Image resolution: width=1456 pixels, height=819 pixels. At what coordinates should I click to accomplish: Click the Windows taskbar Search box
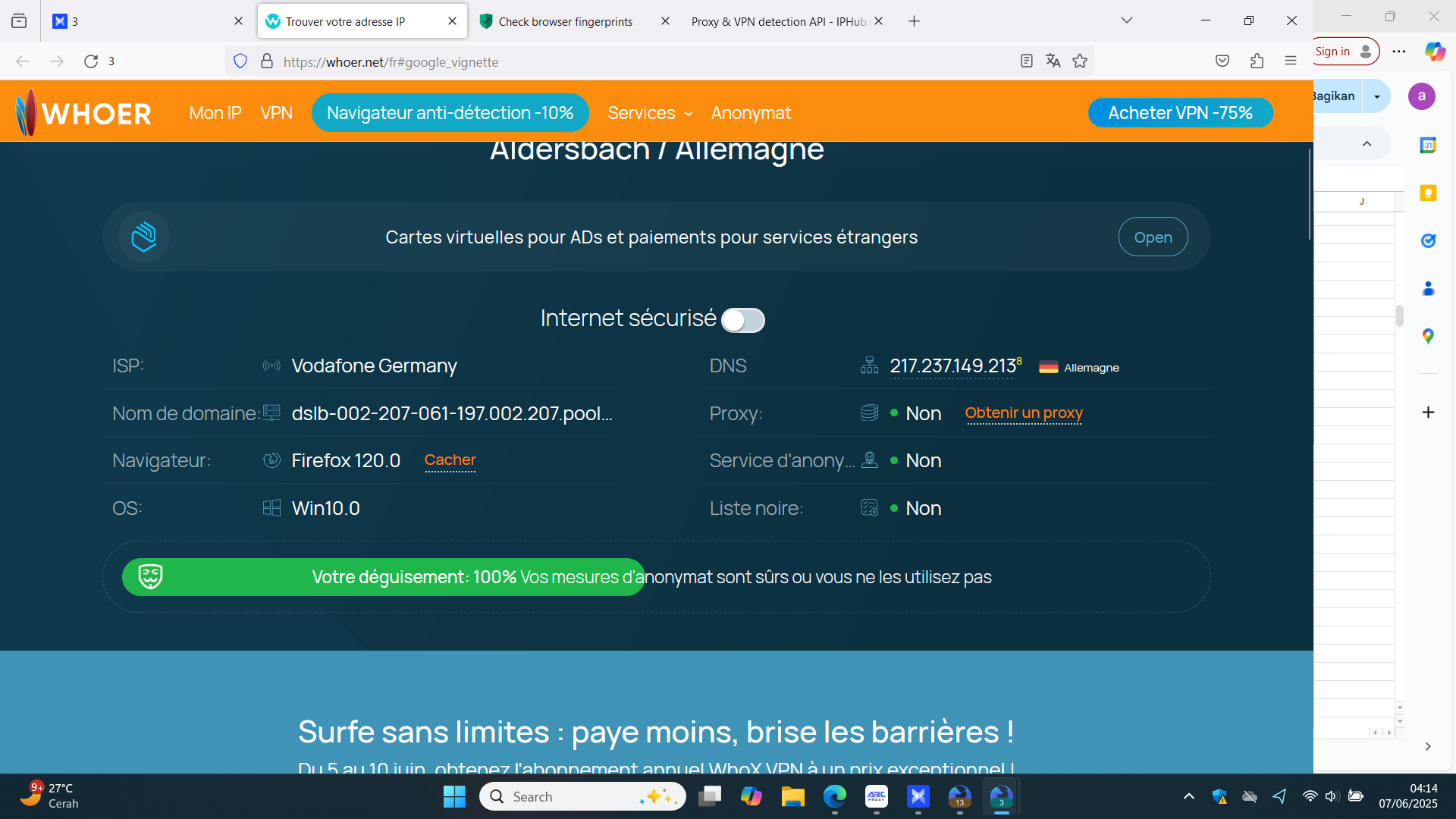[x=582, y=797]
